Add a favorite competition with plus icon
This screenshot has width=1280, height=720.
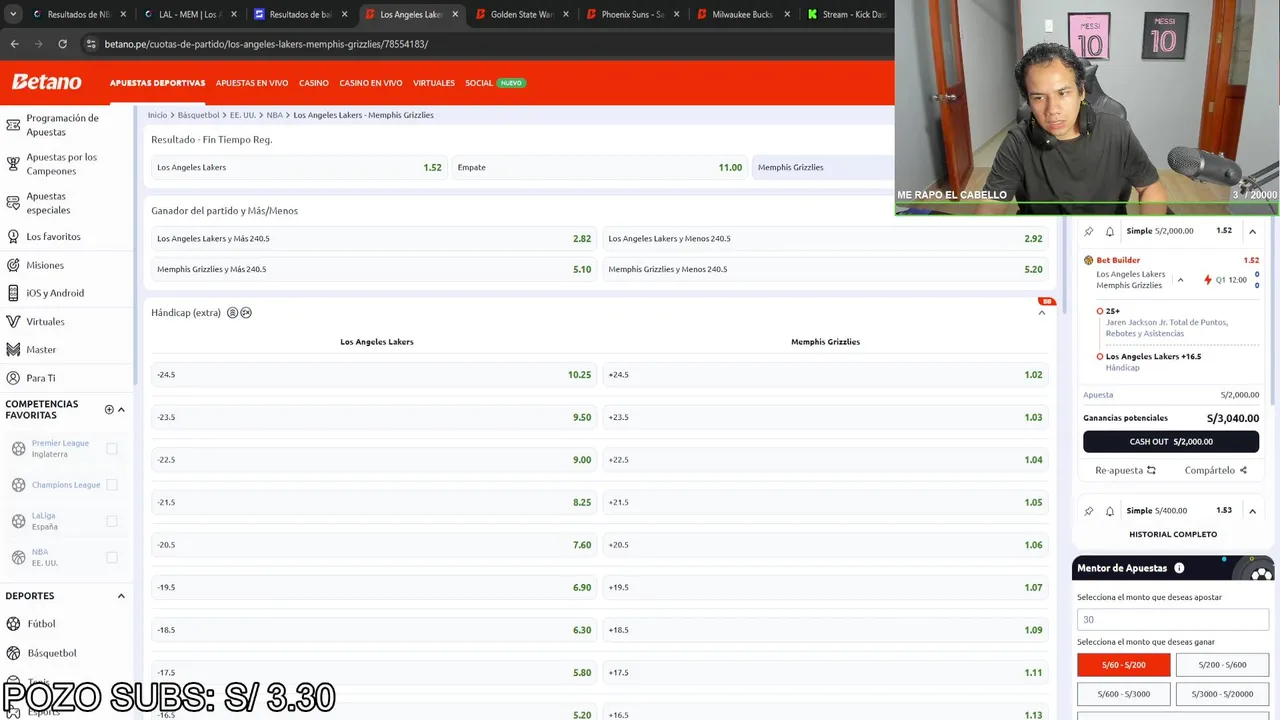tap(109, 409)
